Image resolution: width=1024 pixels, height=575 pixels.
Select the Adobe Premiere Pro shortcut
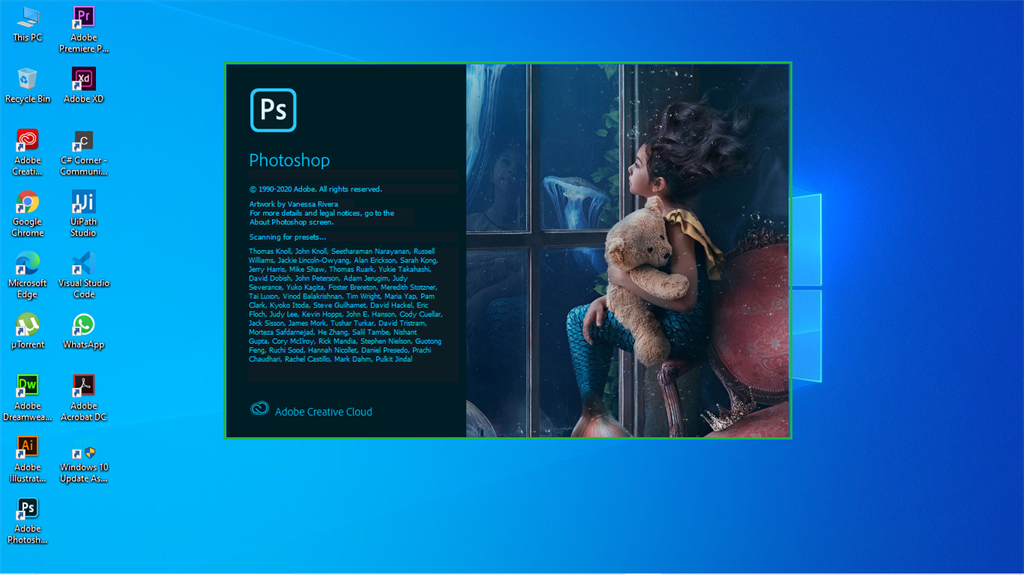tap(84, 30)
